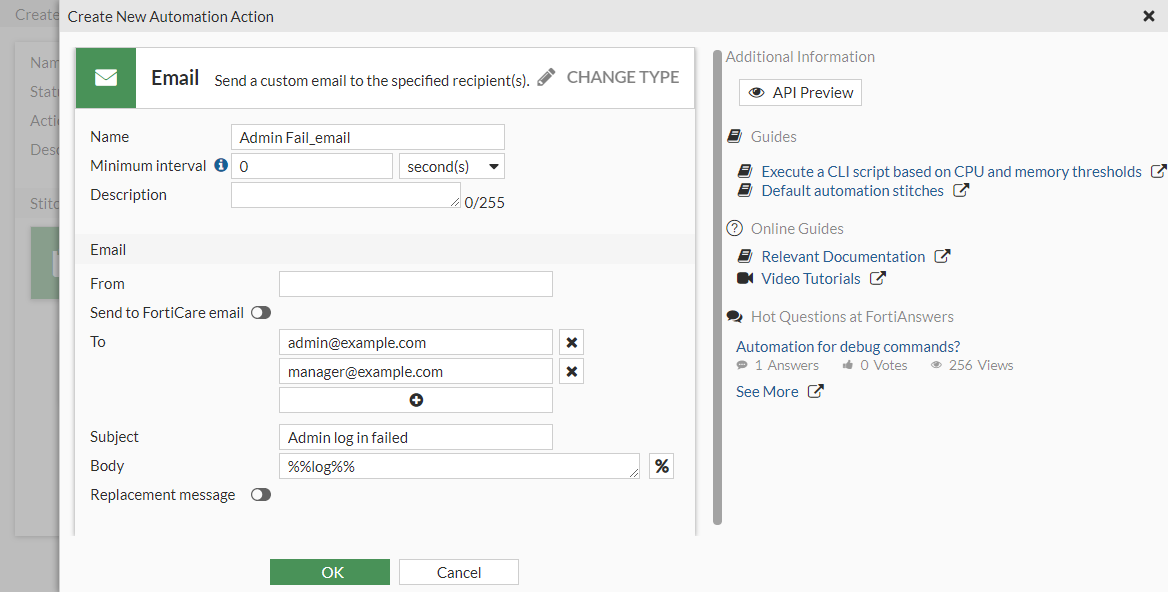This screenshot has height=592, width=1168.
Task: Open external link icon beside Relevant Documentation
Action: click(942, 257)
